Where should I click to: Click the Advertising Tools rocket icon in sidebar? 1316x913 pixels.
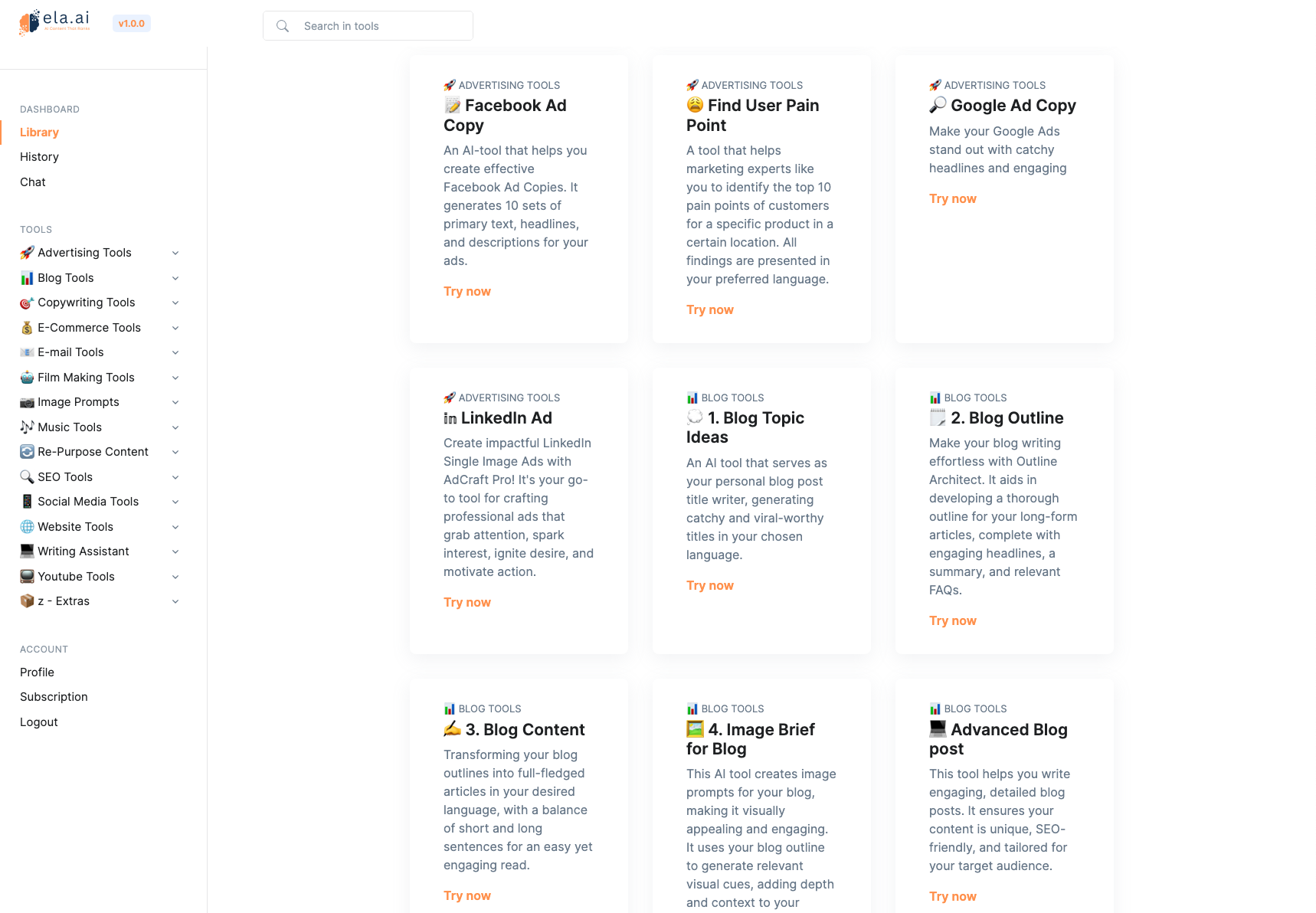tap(27, 253)
